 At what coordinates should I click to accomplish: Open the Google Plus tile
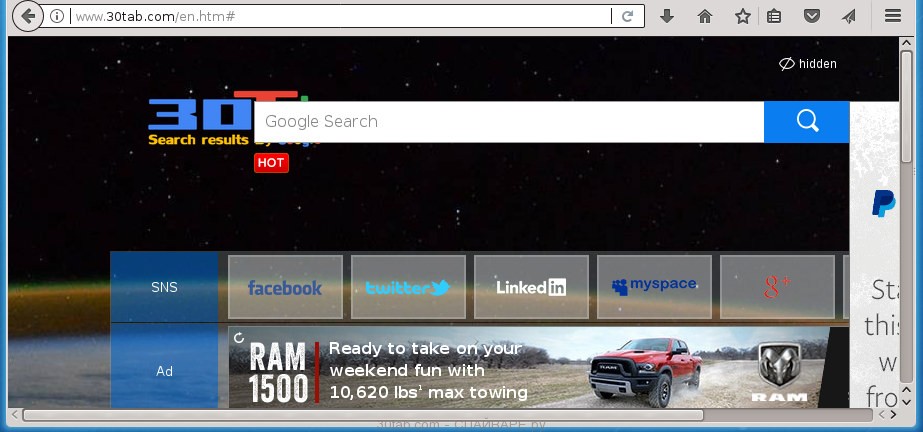(777, 287)
